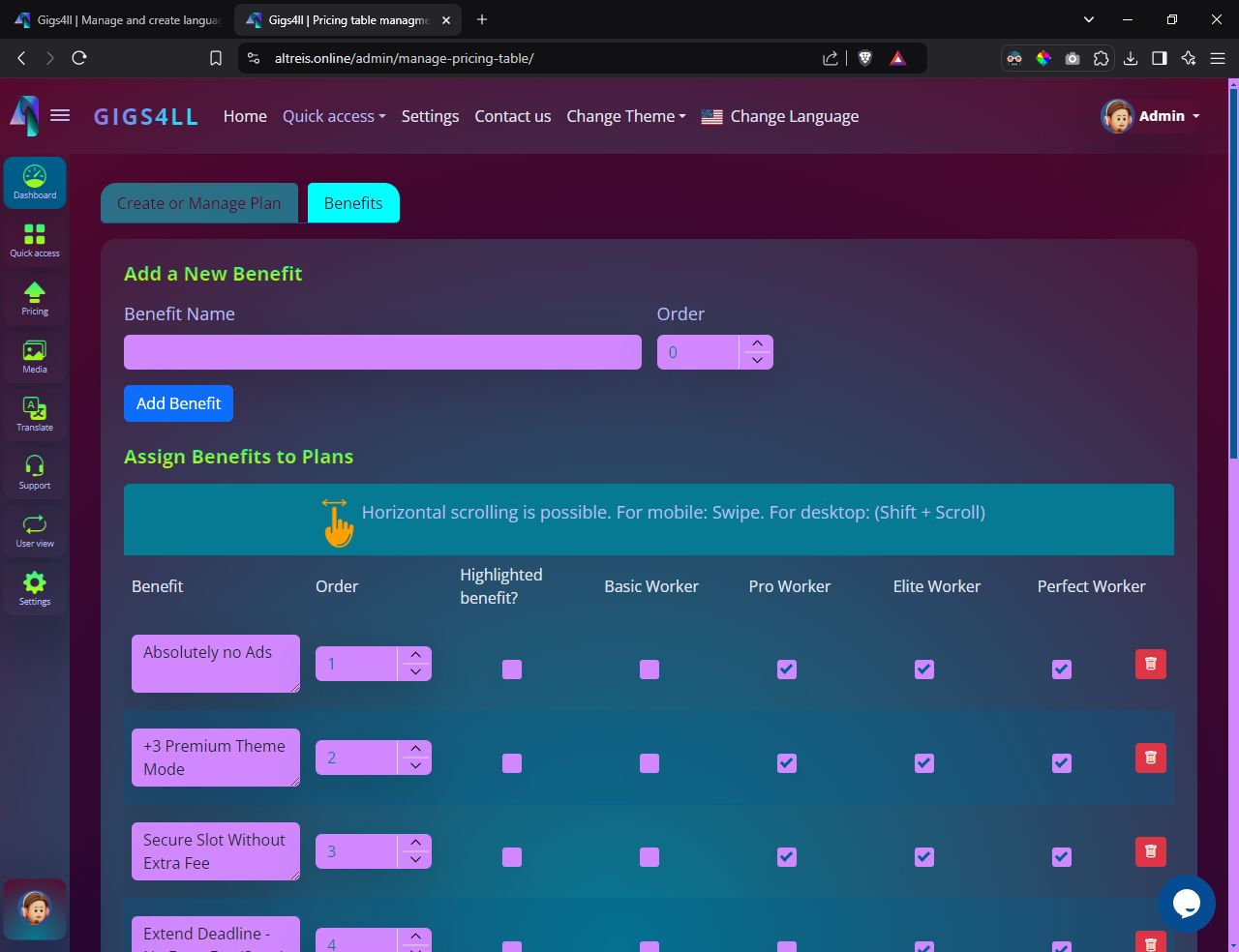Open the Change Theme dropdown
Image resolution: width=1239 pixels, height=952 pixels.
[x=625, y=116]
